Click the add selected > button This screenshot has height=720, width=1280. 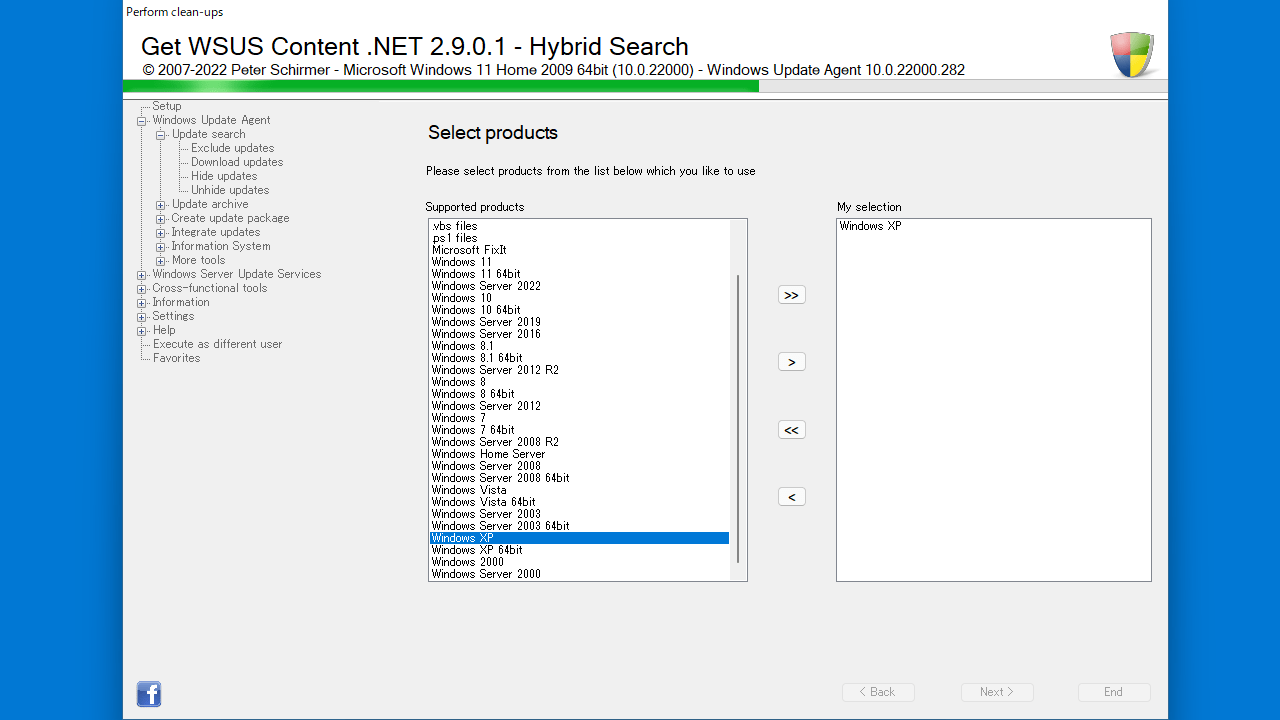(792, 362)
